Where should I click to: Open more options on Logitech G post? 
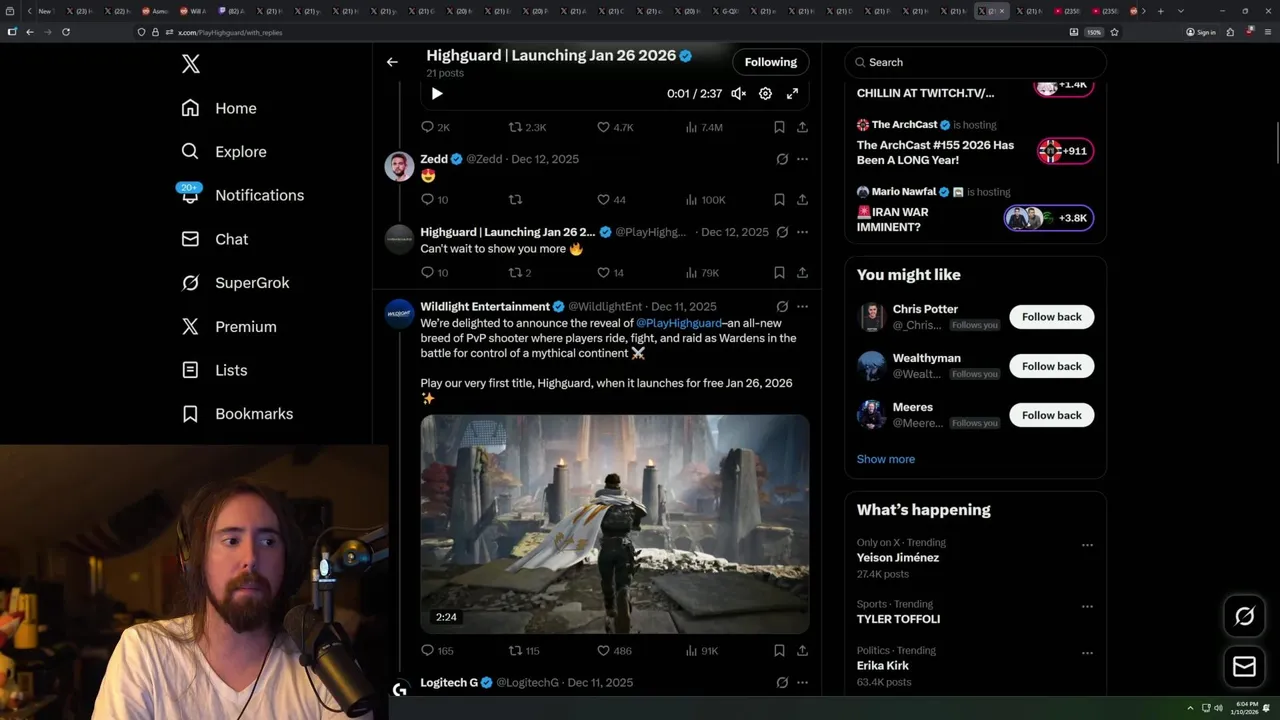pyautogui.click(x=802, y=682)
